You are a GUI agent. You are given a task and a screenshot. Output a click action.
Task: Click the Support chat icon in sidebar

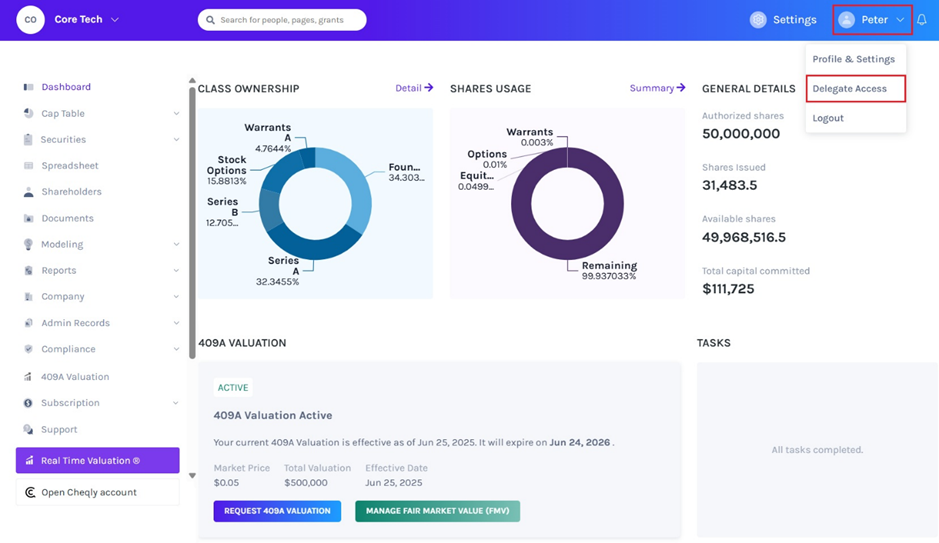coord(28,429)
